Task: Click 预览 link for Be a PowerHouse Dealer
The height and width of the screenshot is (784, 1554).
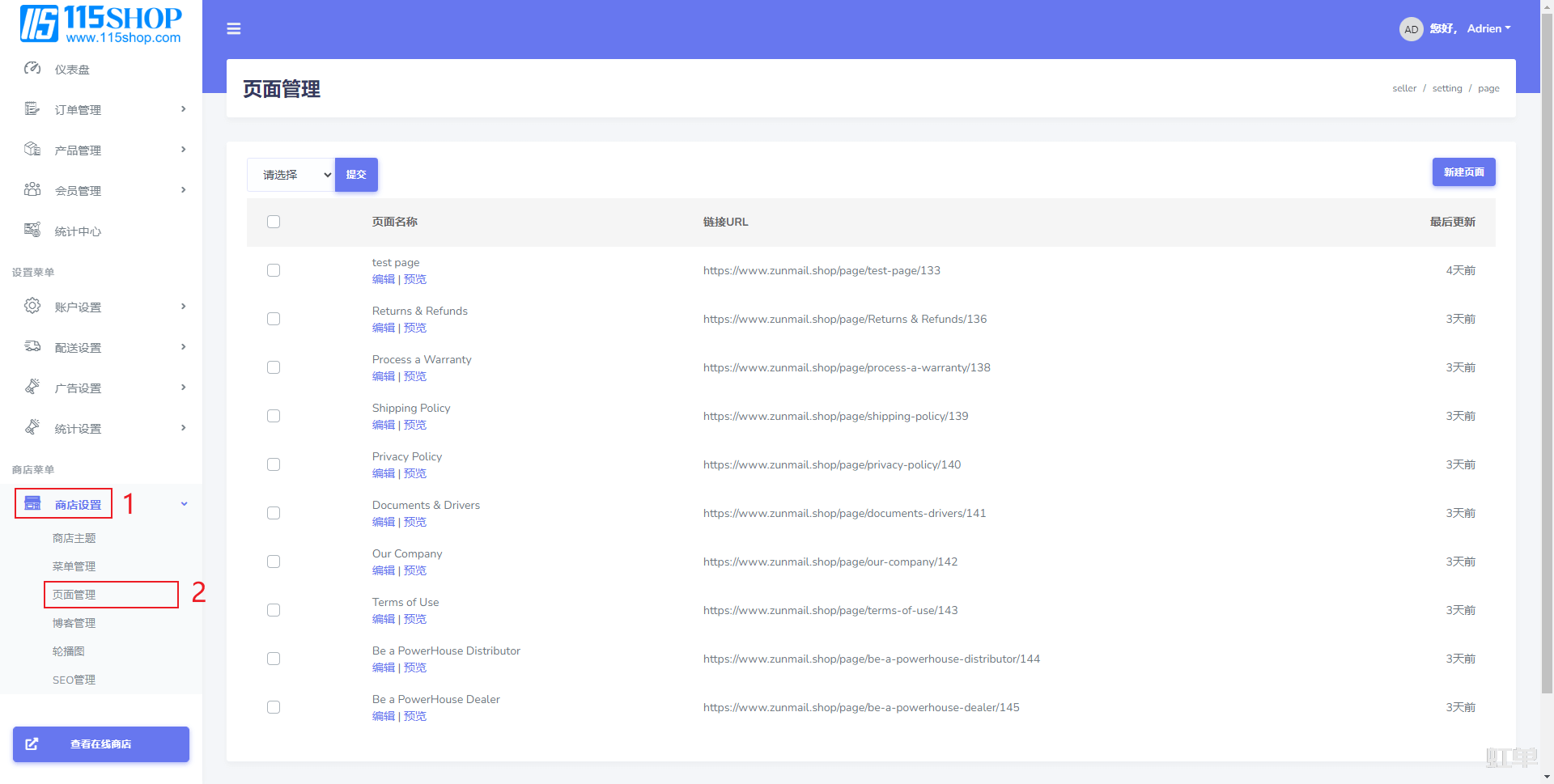Action: [415, 716]
